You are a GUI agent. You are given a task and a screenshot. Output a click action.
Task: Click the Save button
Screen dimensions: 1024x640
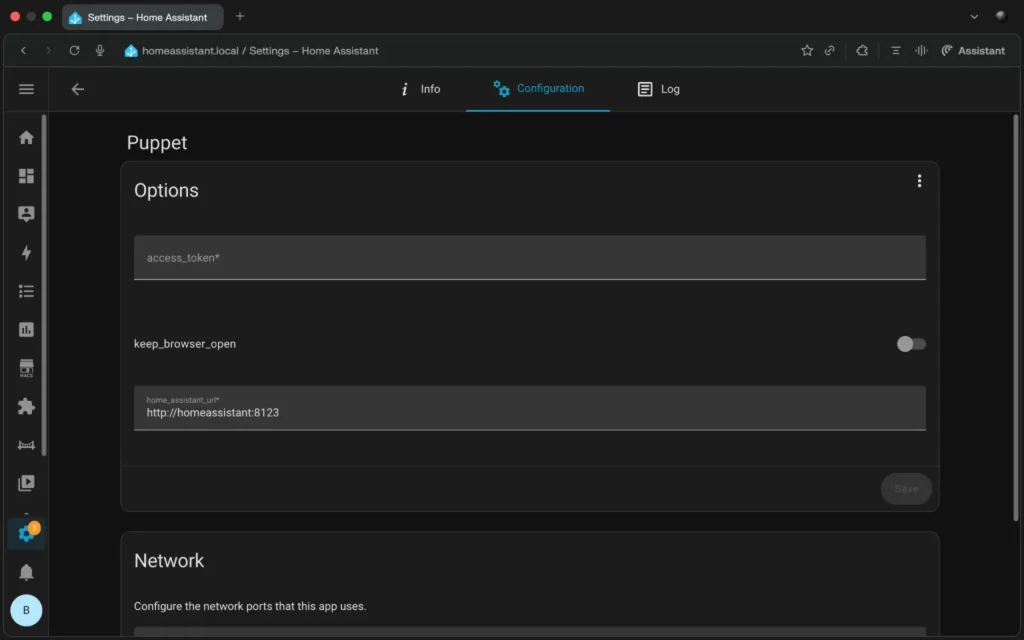coord(906,488)
